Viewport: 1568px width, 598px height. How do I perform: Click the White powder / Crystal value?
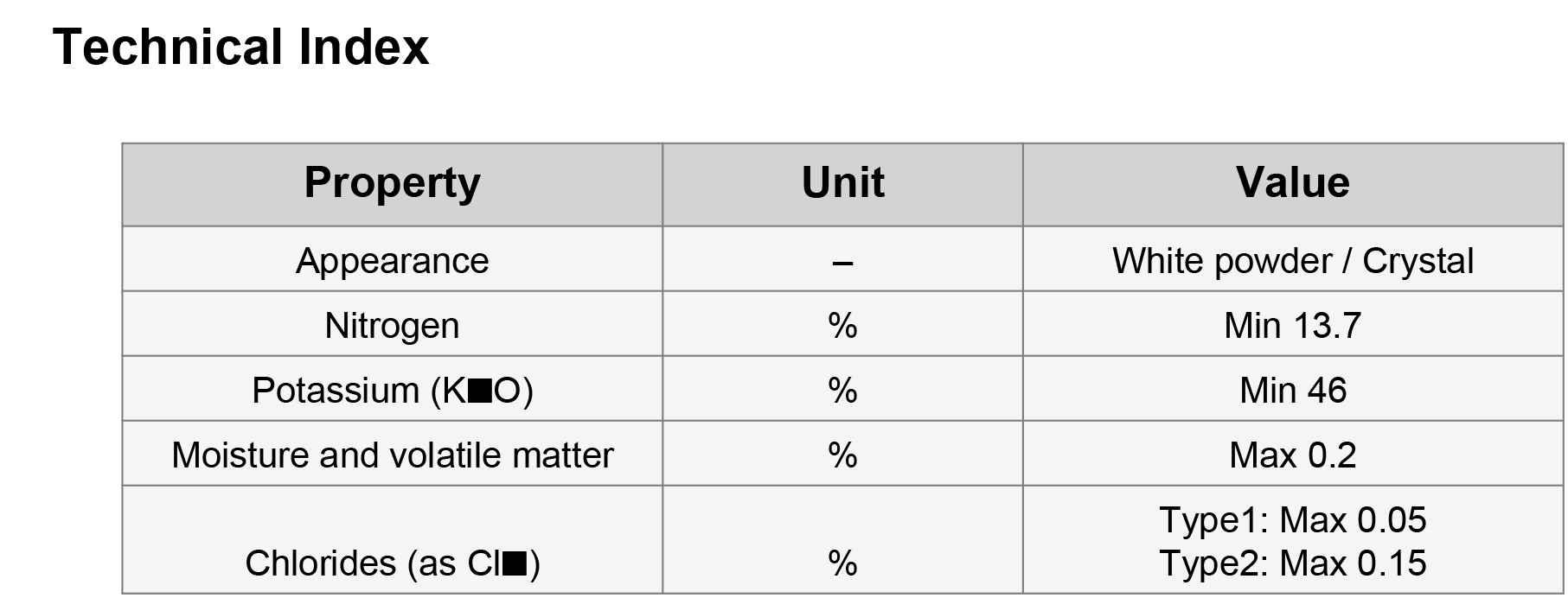(1292, 261)
